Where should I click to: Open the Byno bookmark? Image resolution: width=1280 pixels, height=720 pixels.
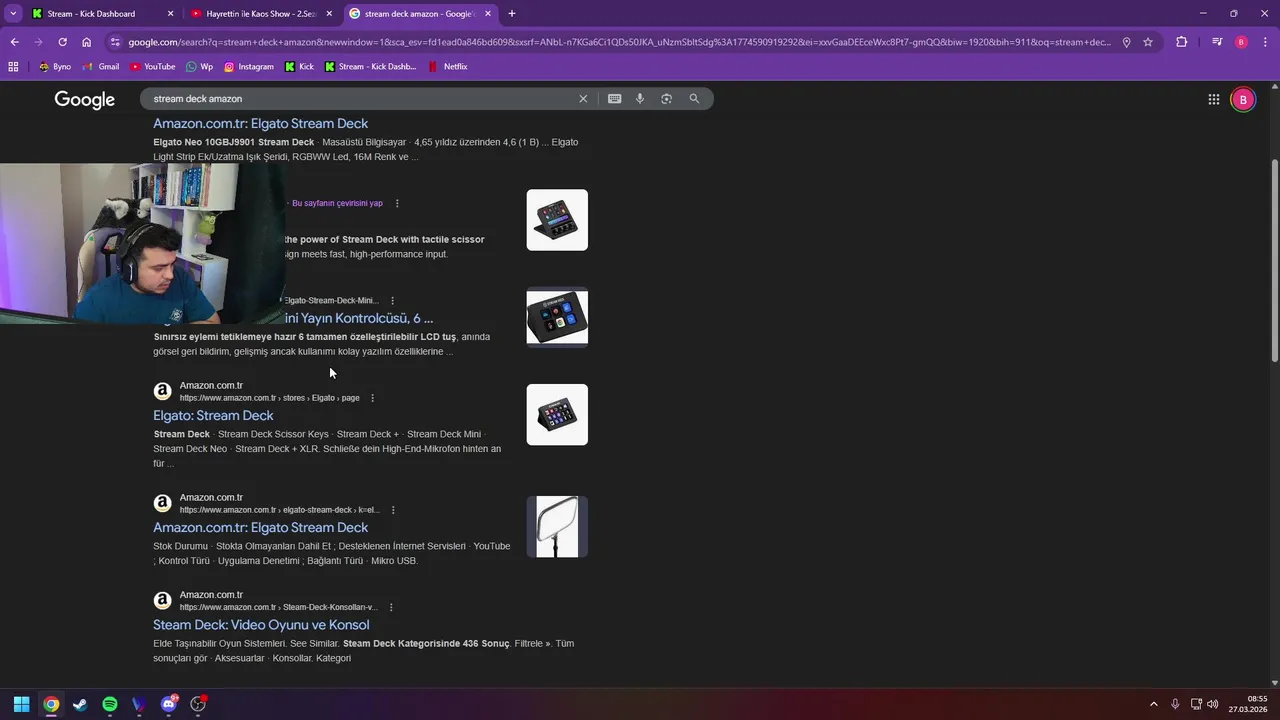55,66
